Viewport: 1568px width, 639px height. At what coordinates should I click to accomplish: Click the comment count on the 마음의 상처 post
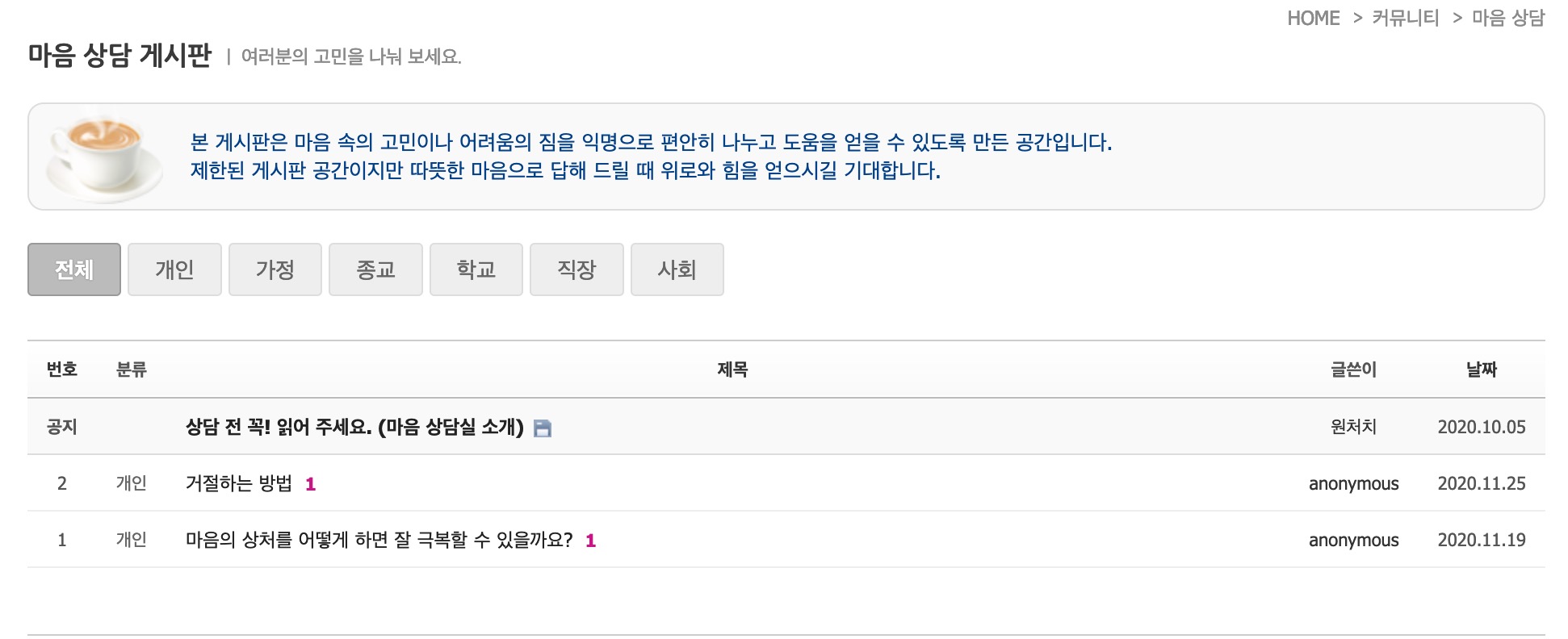(x=590, y=541)
